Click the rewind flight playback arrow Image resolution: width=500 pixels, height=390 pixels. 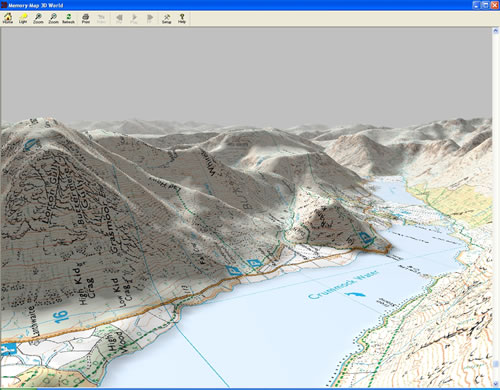tap(119, 18)
